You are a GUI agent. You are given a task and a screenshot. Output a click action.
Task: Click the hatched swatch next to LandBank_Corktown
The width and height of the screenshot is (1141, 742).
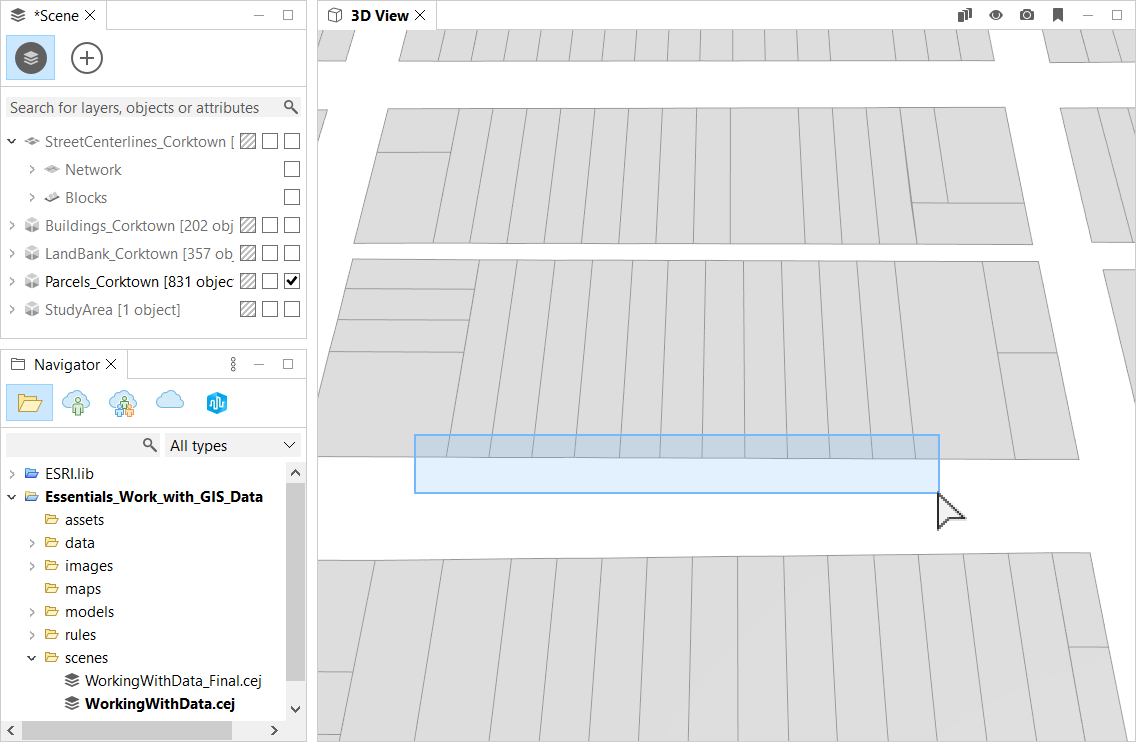[247, 253]
